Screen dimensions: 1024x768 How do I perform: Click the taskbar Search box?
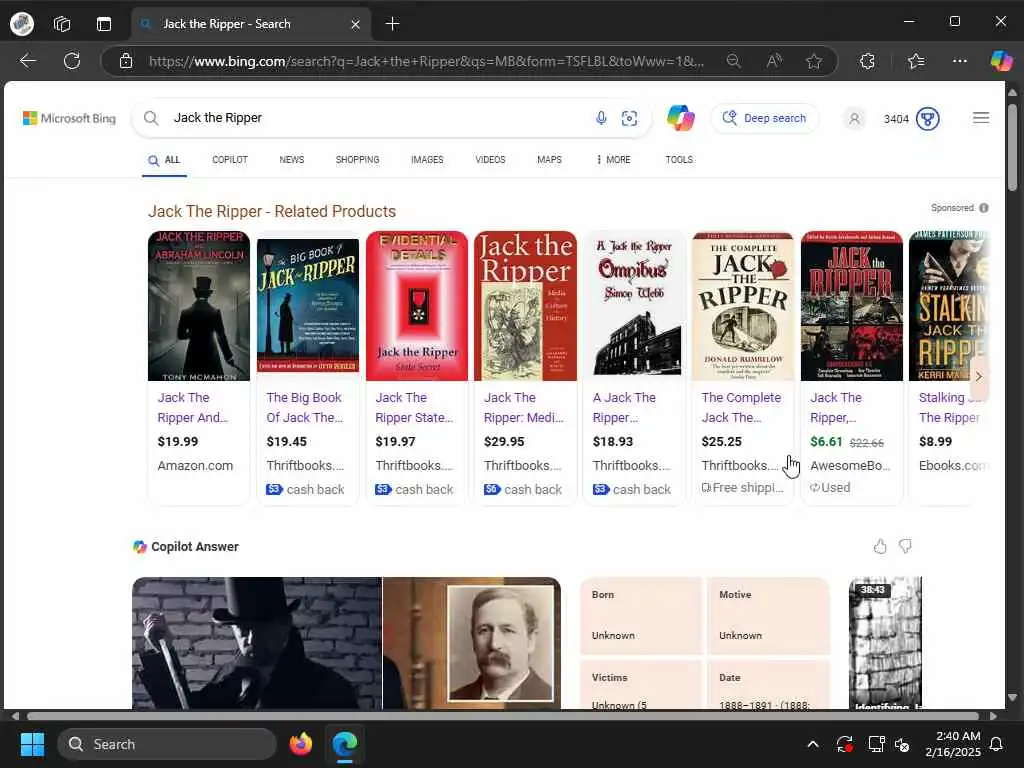tap(167, 744)
